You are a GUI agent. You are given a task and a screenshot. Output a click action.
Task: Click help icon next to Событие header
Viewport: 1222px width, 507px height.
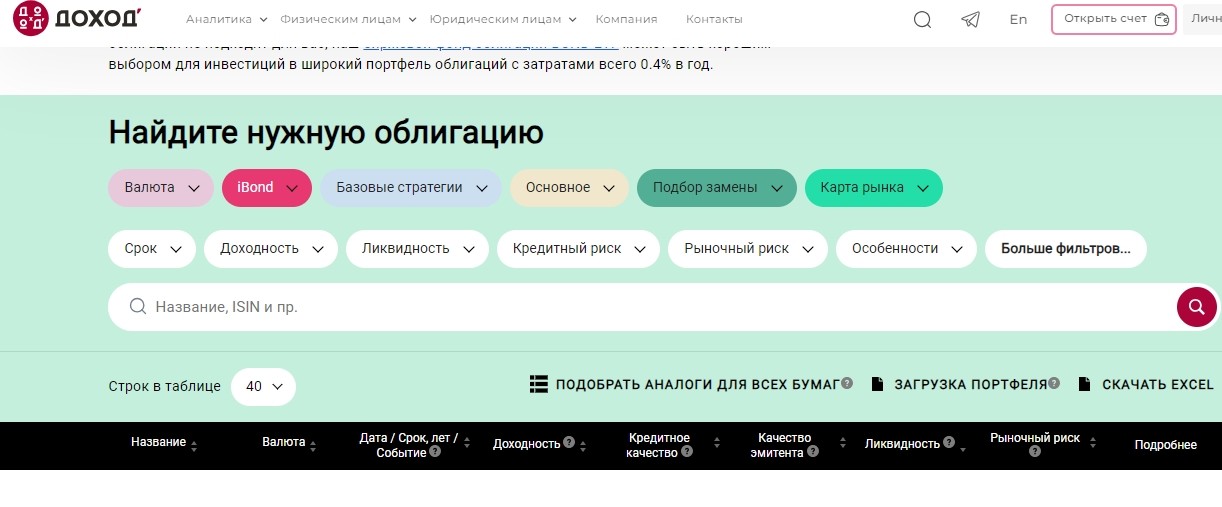coord(435,452)
